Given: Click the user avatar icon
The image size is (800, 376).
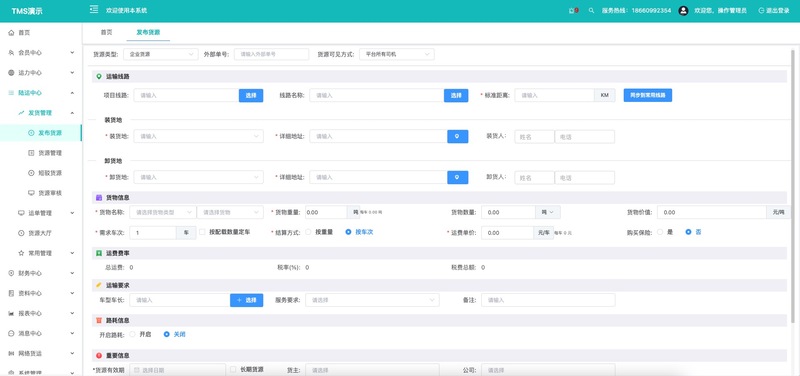Looking at the screenshot, I should click(683, 10).
